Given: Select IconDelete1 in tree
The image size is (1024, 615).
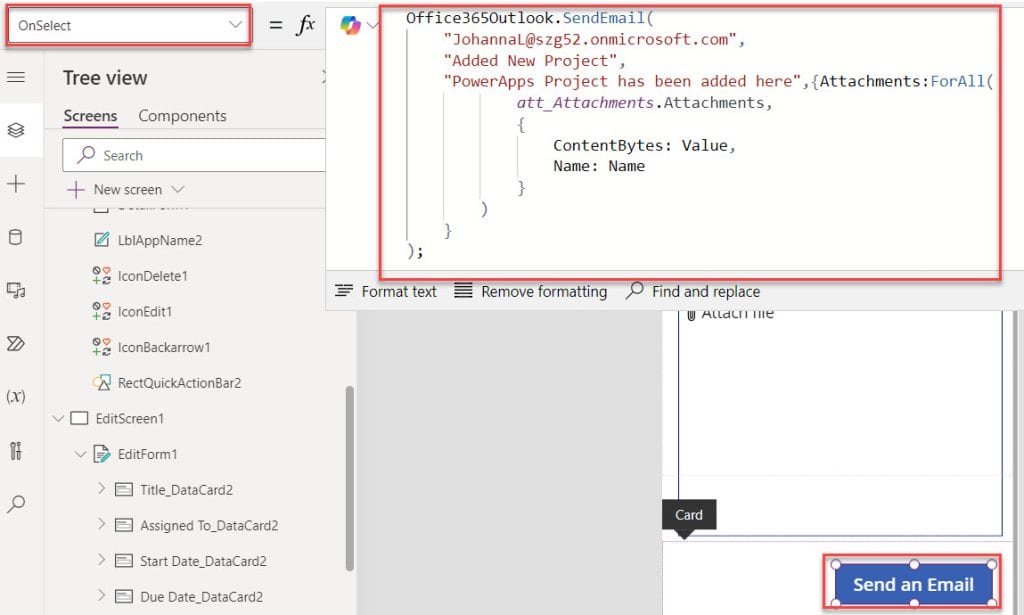Looking at the screenshot, I should (x=153, y=276).
